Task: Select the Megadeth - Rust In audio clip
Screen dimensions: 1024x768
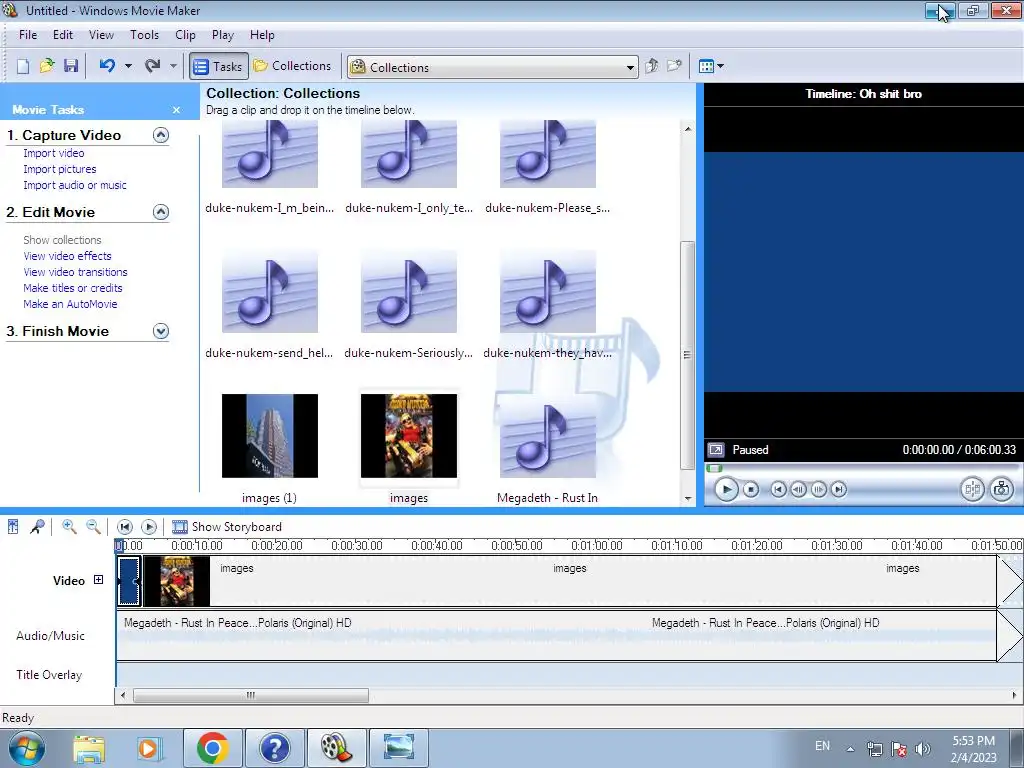Action: 548,449
